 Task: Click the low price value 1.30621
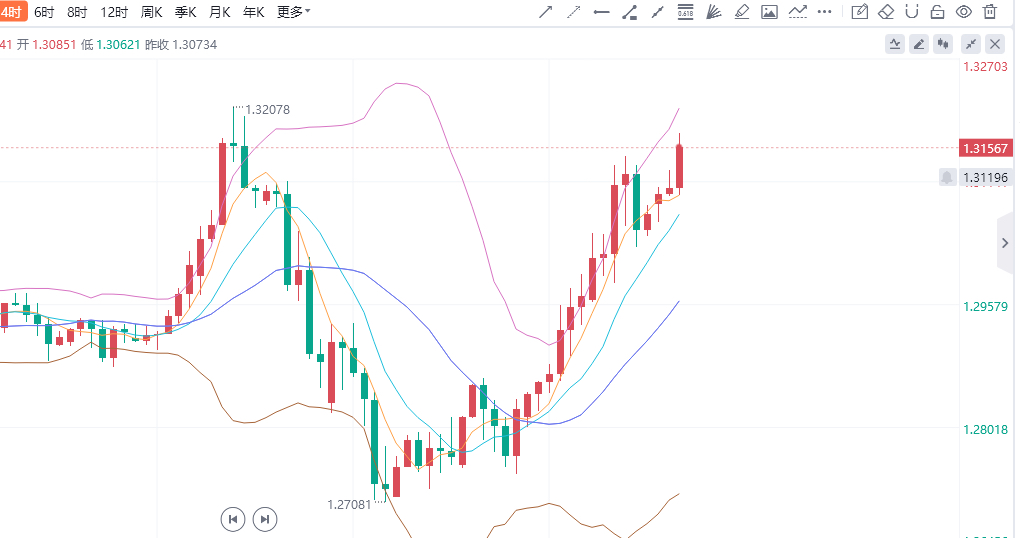pyautogui.click(x=118, y=44)
